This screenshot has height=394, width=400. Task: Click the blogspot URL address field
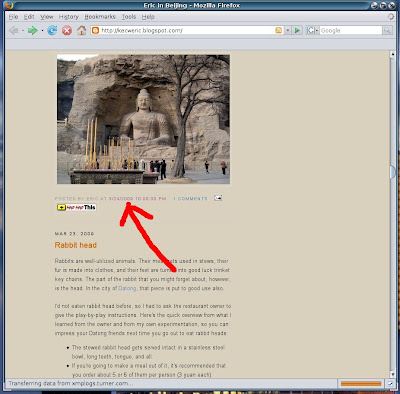(x=187, y=31)
